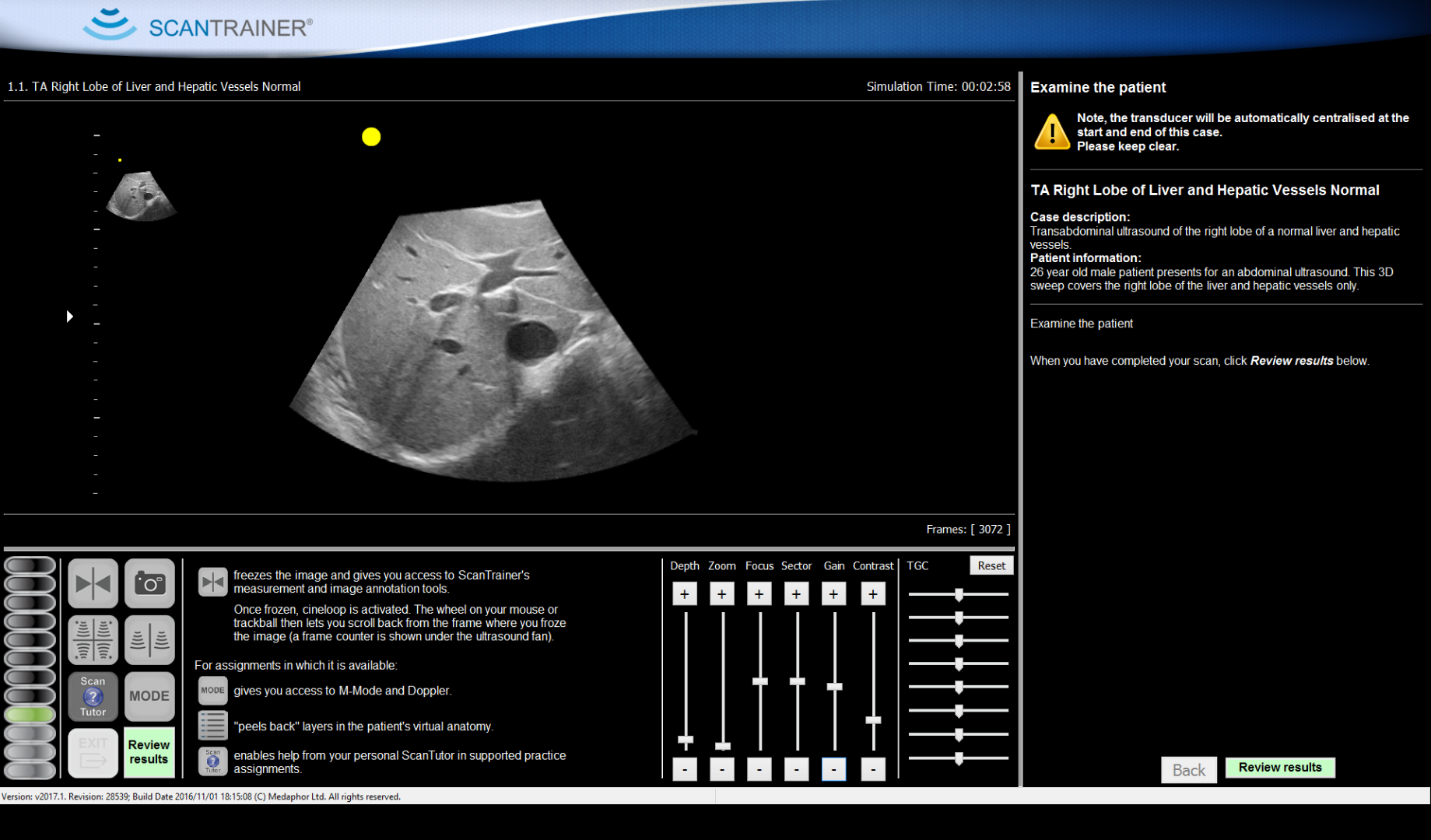Click the Back button
Screen dimensions: 1431x840
[x=1188, y=770]
